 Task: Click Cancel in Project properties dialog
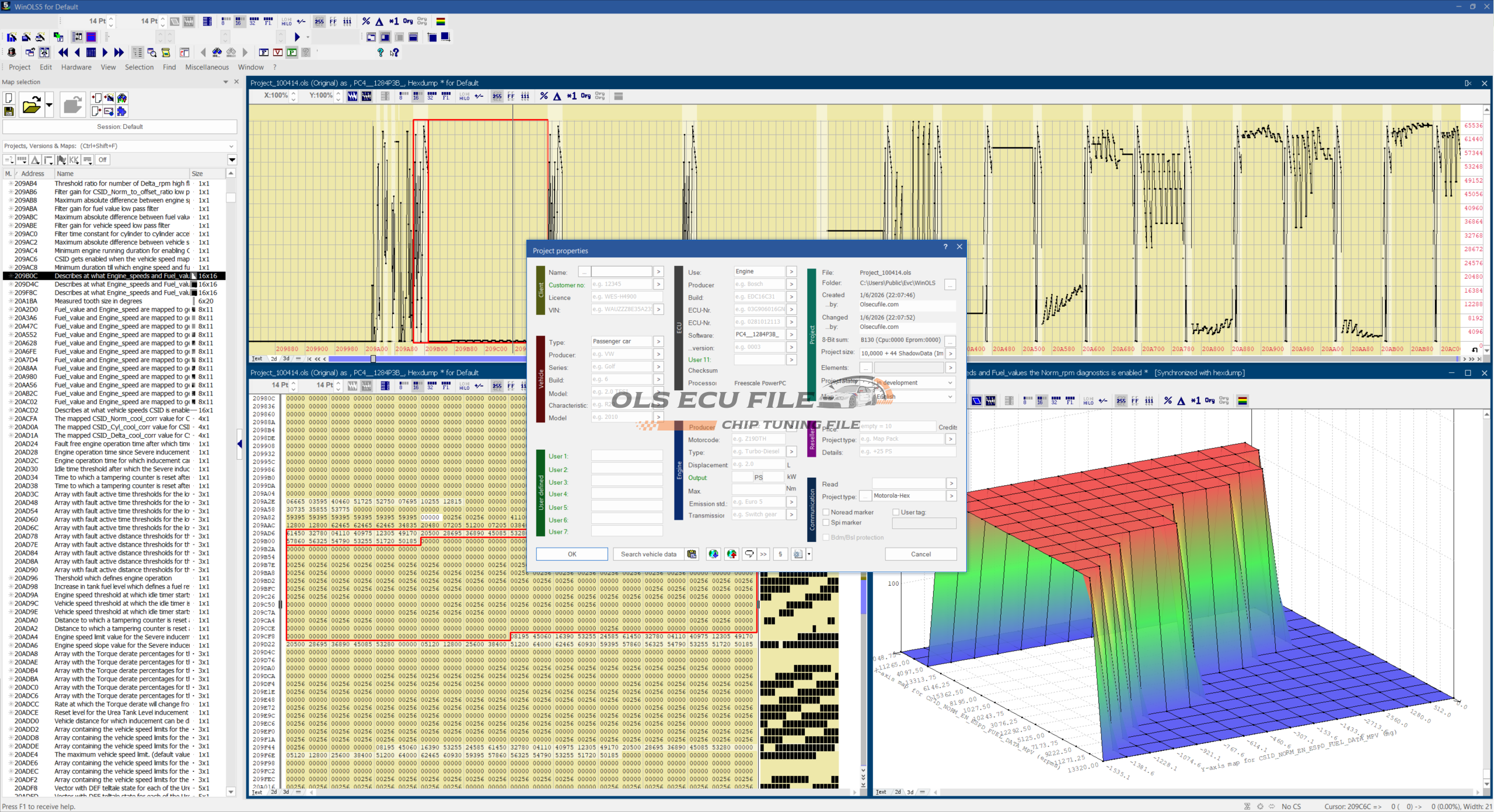(920, 554)
